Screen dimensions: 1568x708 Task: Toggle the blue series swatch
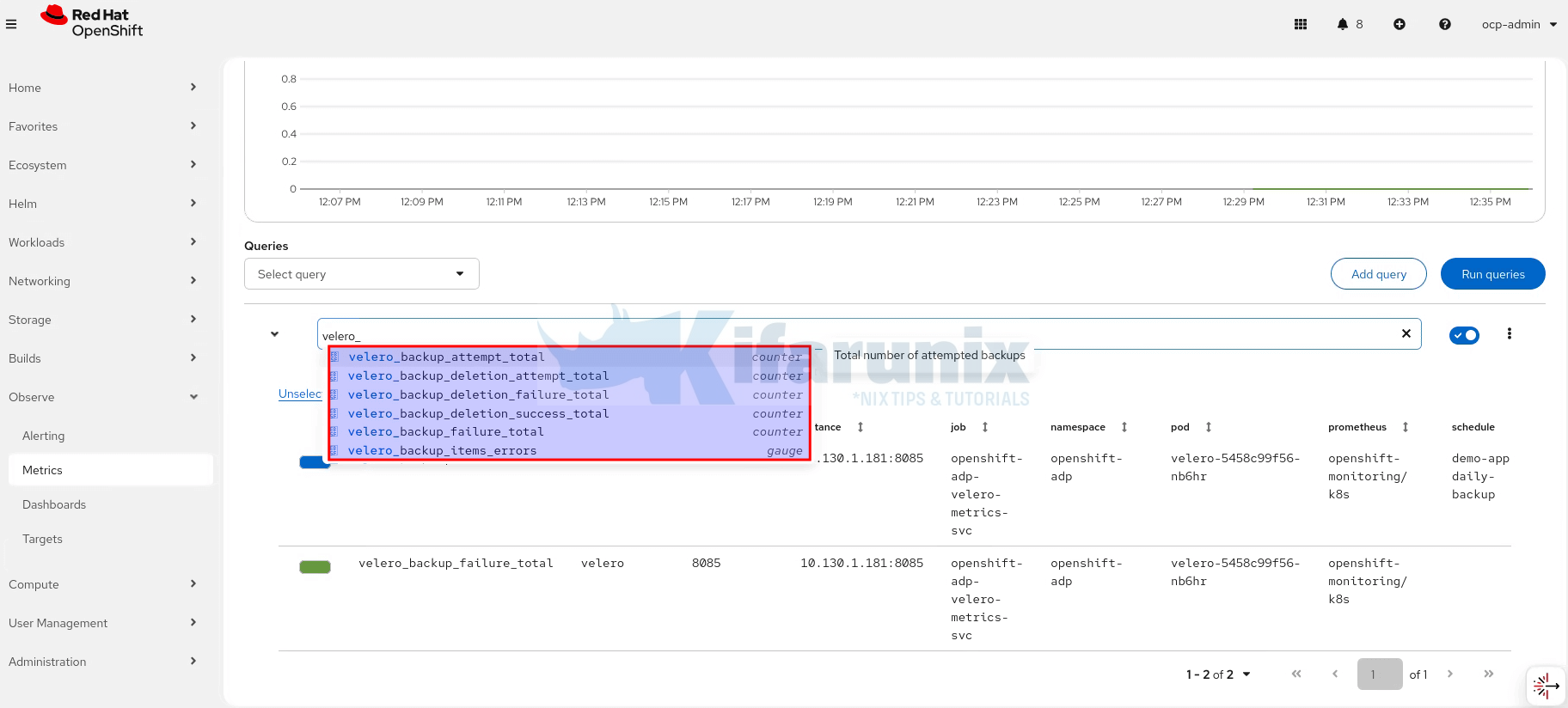tap(315, 462)
